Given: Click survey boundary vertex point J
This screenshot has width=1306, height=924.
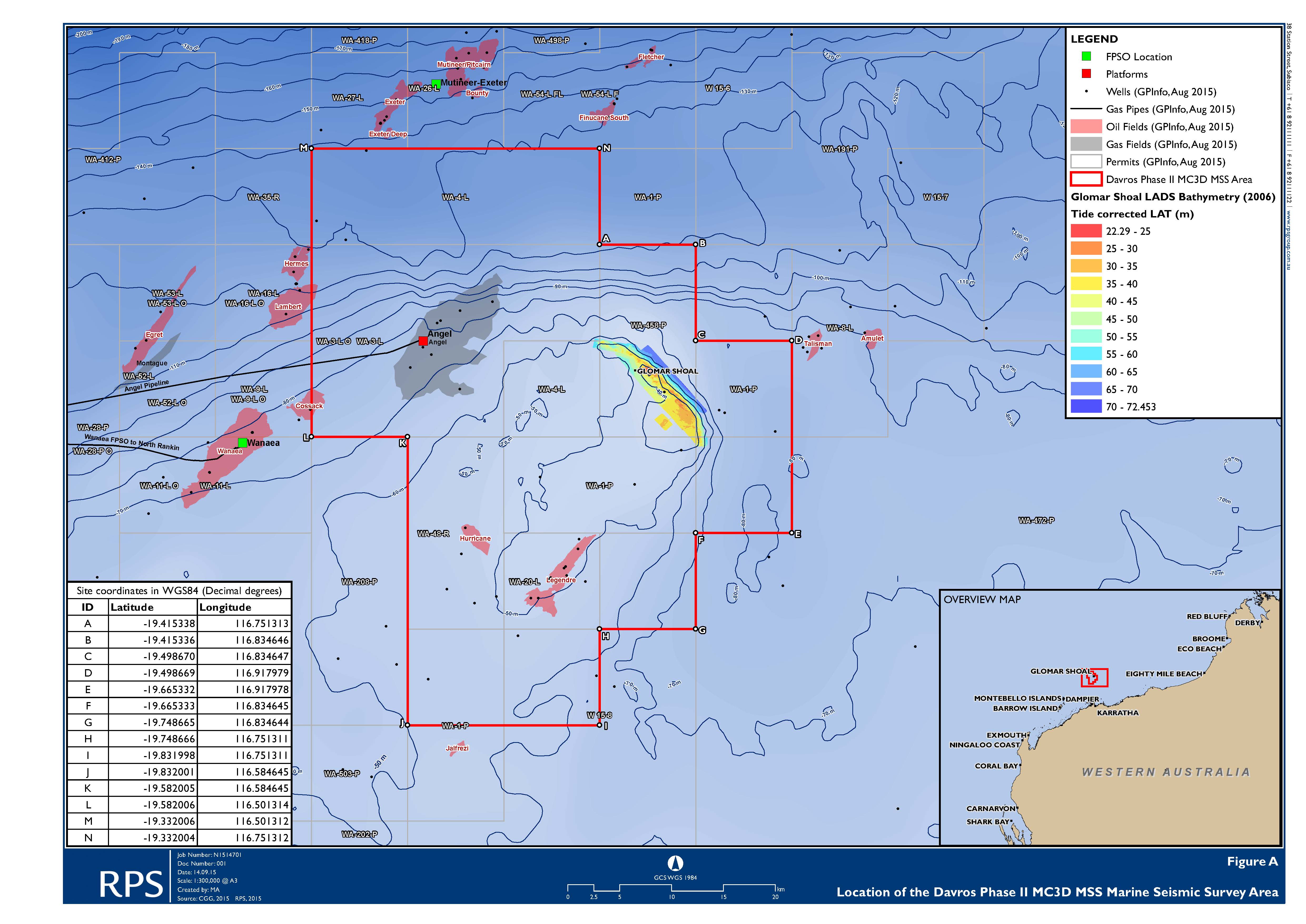Looking at the screenshot, I should (407, 725).
